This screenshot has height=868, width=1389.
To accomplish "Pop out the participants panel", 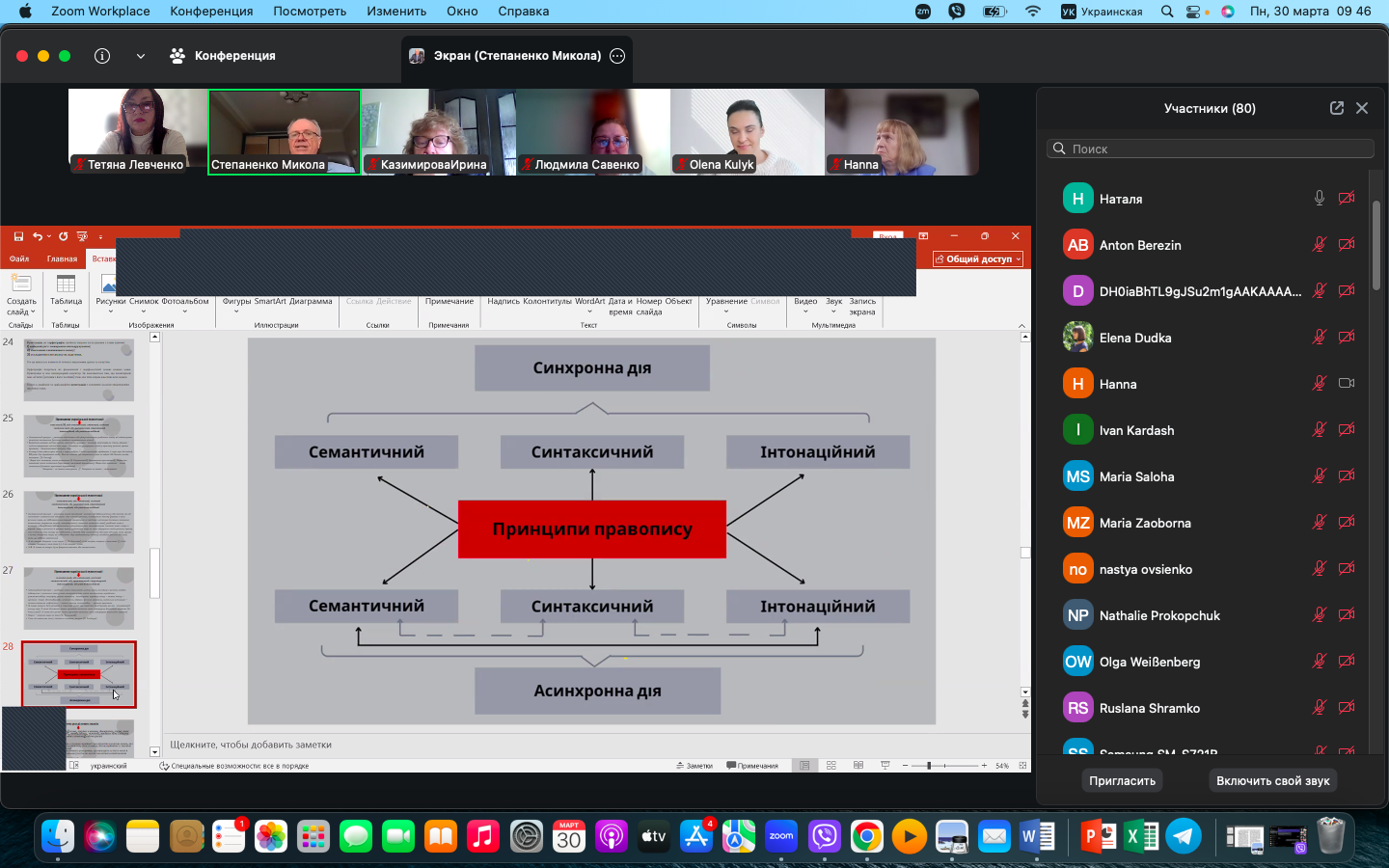I will pyautogui.click(x=1337, y=108).
